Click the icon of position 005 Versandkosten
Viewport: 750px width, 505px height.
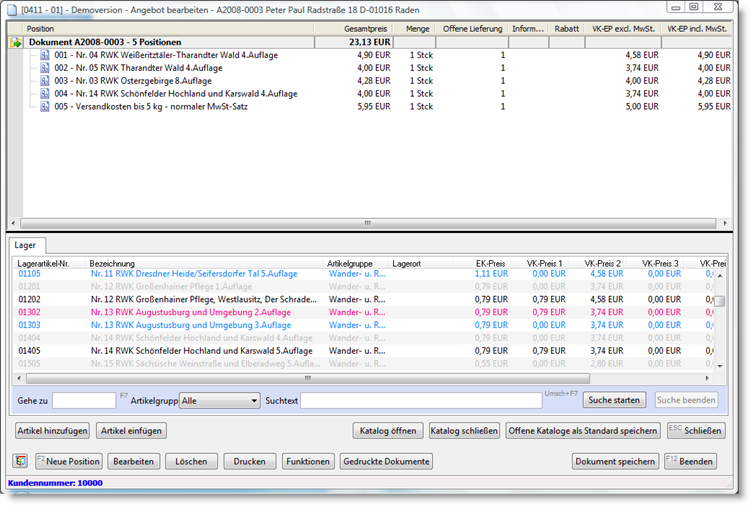45,107
